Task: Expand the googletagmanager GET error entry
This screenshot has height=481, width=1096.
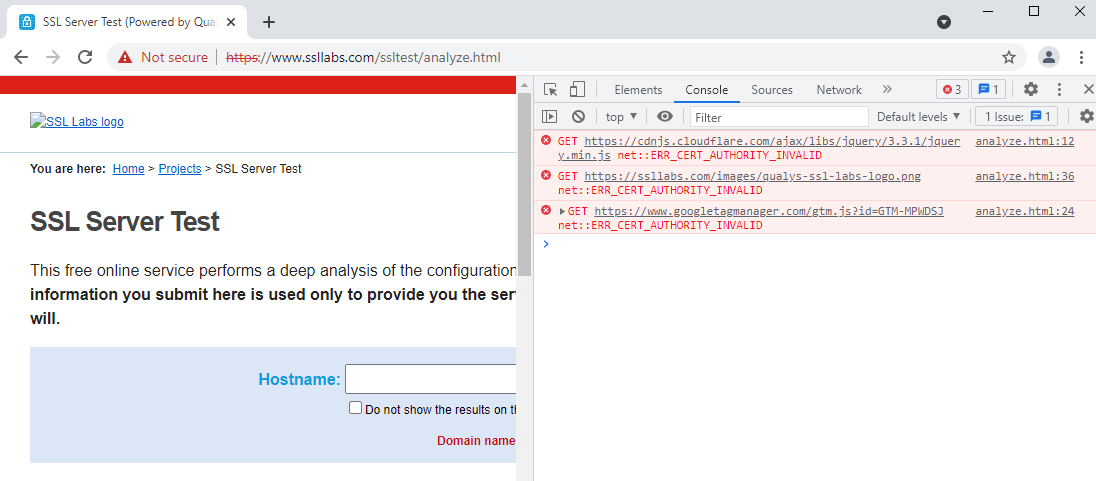Action: (x=563, y=211)
